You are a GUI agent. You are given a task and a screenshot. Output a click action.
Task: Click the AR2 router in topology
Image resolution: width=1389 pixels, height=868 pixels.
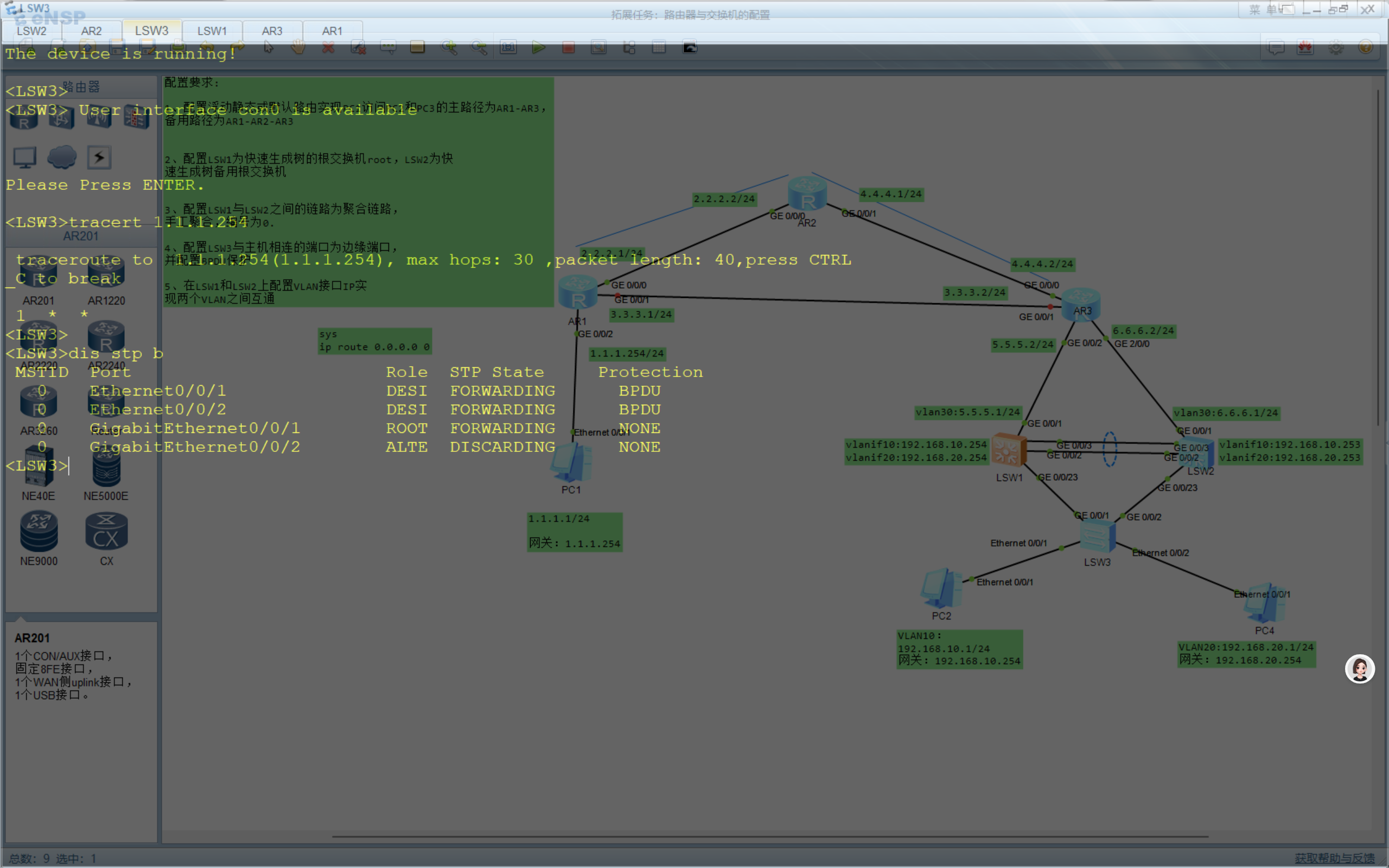807,194
